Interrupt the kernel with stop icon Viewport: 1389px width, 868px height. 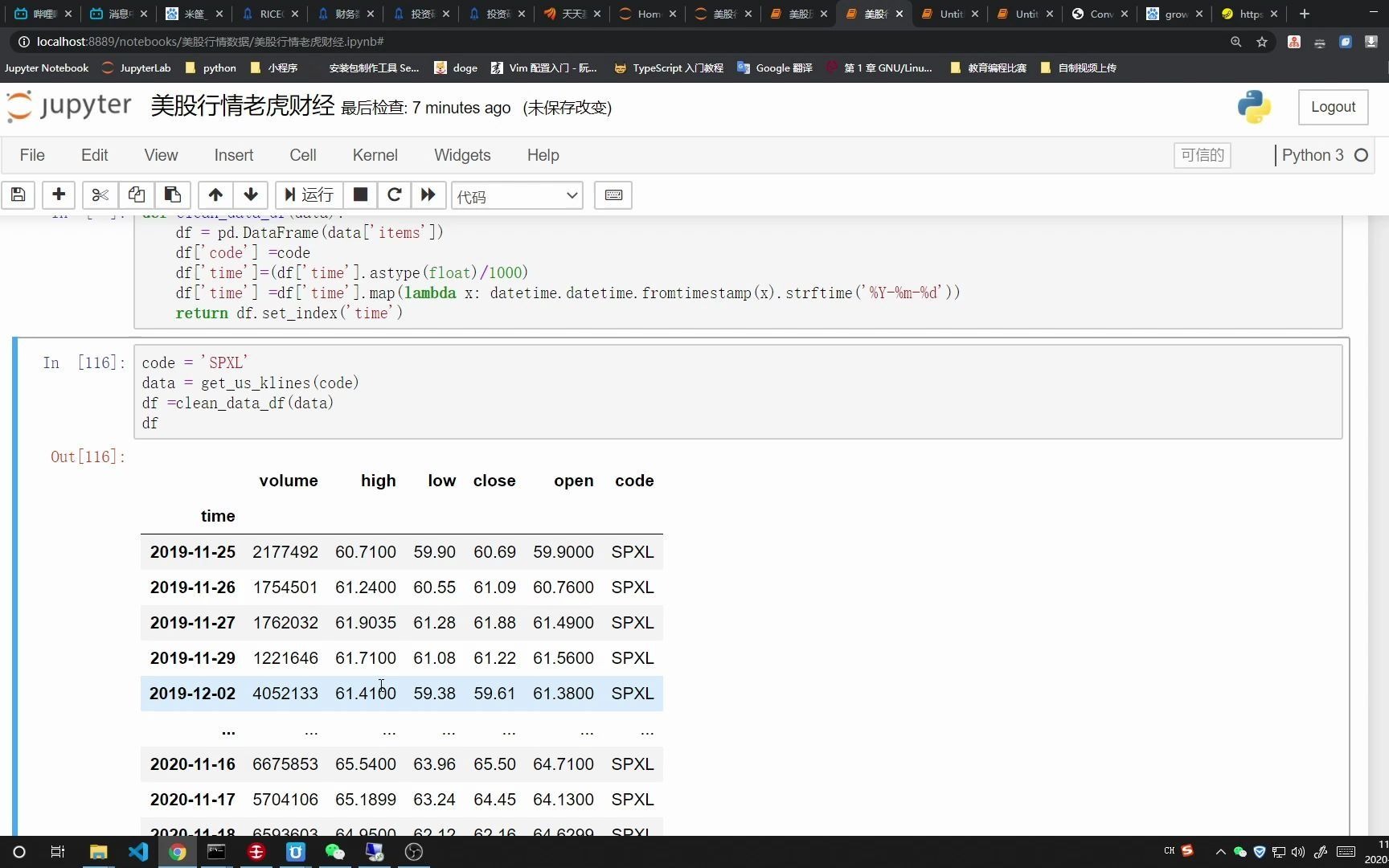(x=359, y=195)
